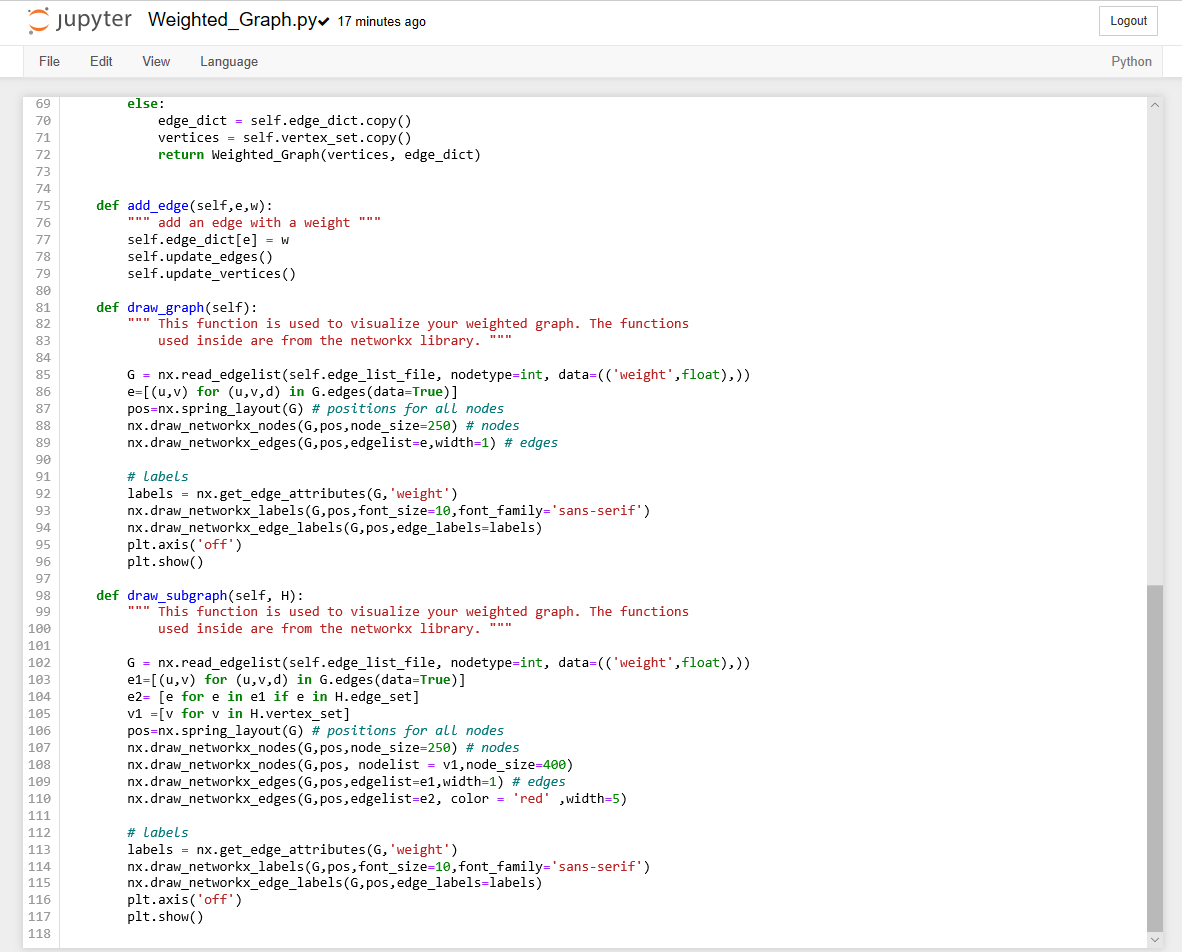Open the View menu
Image resolution: width=1182 pixels, height=952 pixels.
tap(156, 62)
